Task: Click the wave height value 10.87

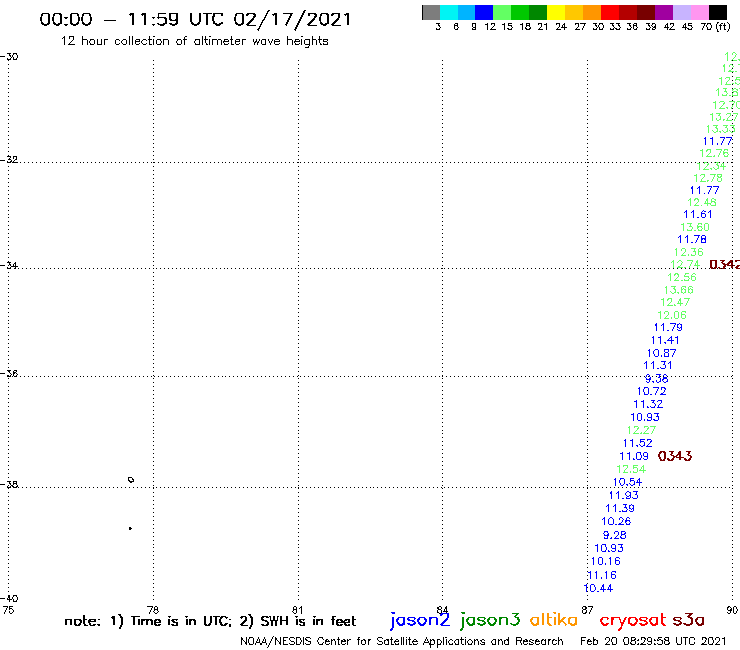Action: [x=661, y=353]
